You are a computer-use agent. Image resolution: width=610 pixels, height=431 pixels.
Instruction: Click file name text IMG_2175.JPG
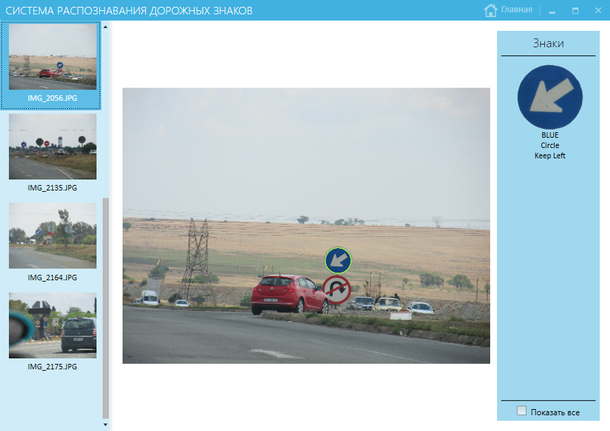point(52,367)
